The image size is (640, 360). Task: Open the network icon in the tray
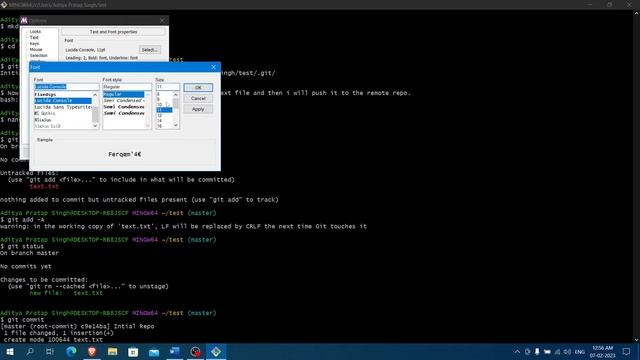(x=557, y=352)
